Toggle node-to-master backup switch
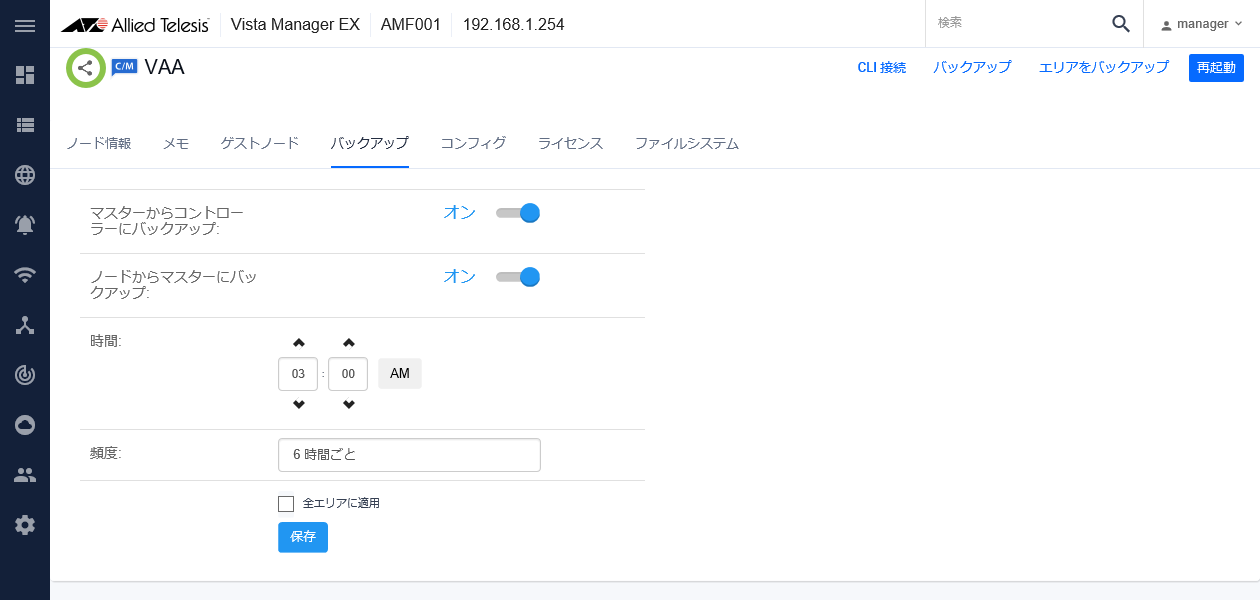1260x600 pixels. tap(518, 277)
